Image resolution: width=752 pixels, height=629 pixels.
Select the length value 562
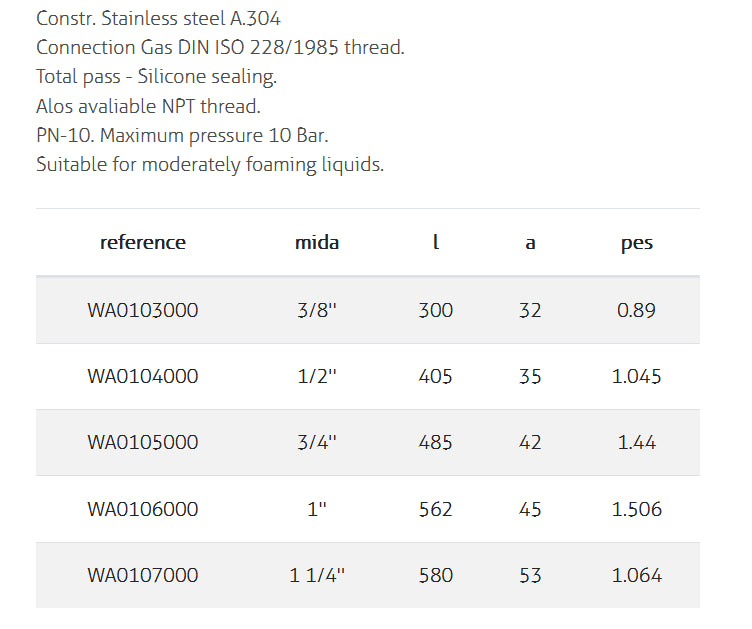click(x=435, y=509)
